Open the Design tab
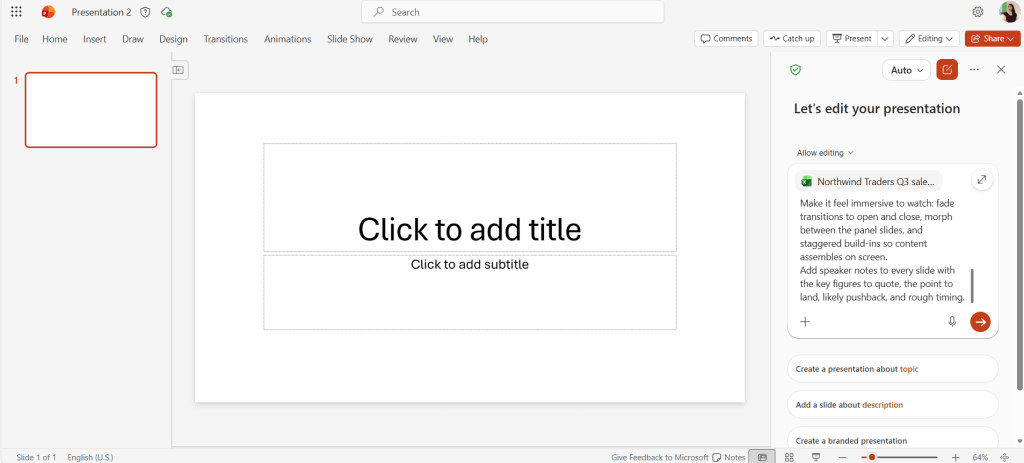Screen dimensions: 1024x463 [x=173, y=39]
